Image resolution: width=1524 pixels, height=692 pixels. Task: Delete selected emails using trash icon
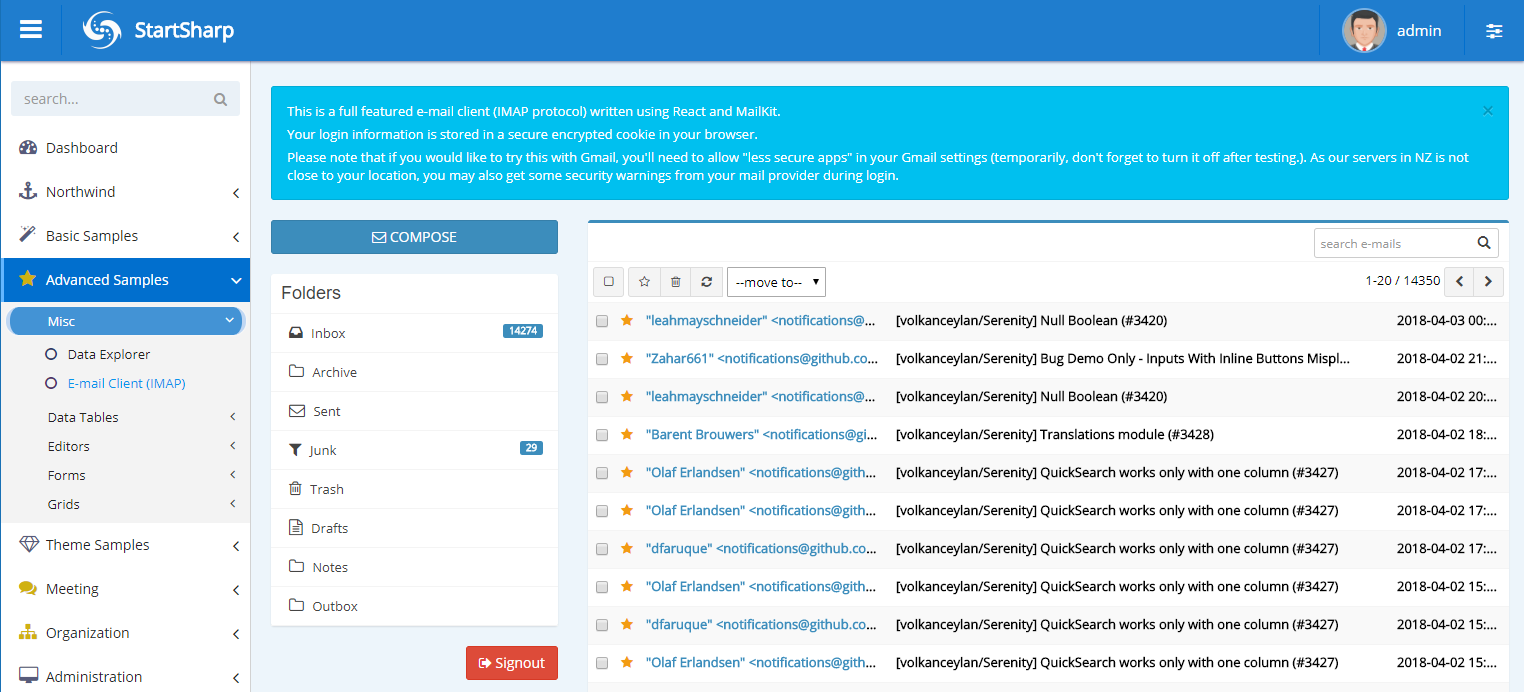click(675, 281)
